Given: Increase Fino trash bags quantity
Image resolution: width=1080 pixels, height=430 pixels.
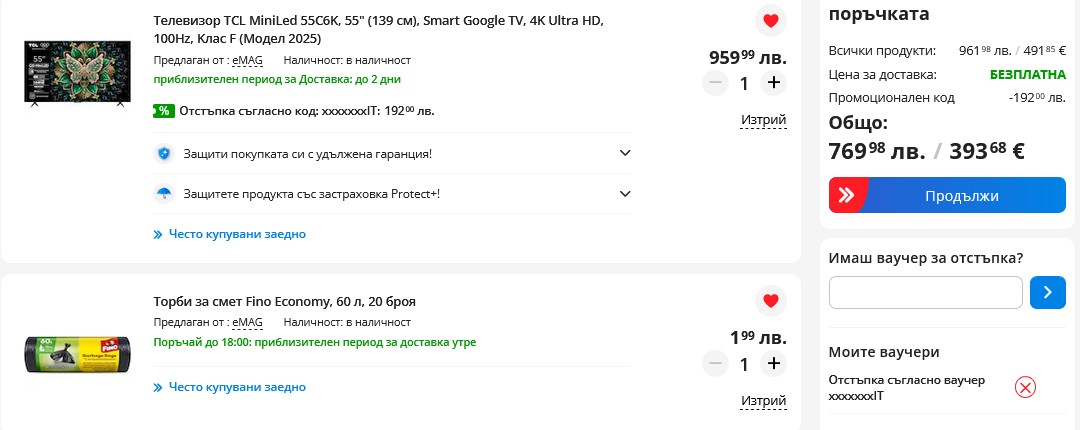Looking at the screenshot, I should click(773, 364).
